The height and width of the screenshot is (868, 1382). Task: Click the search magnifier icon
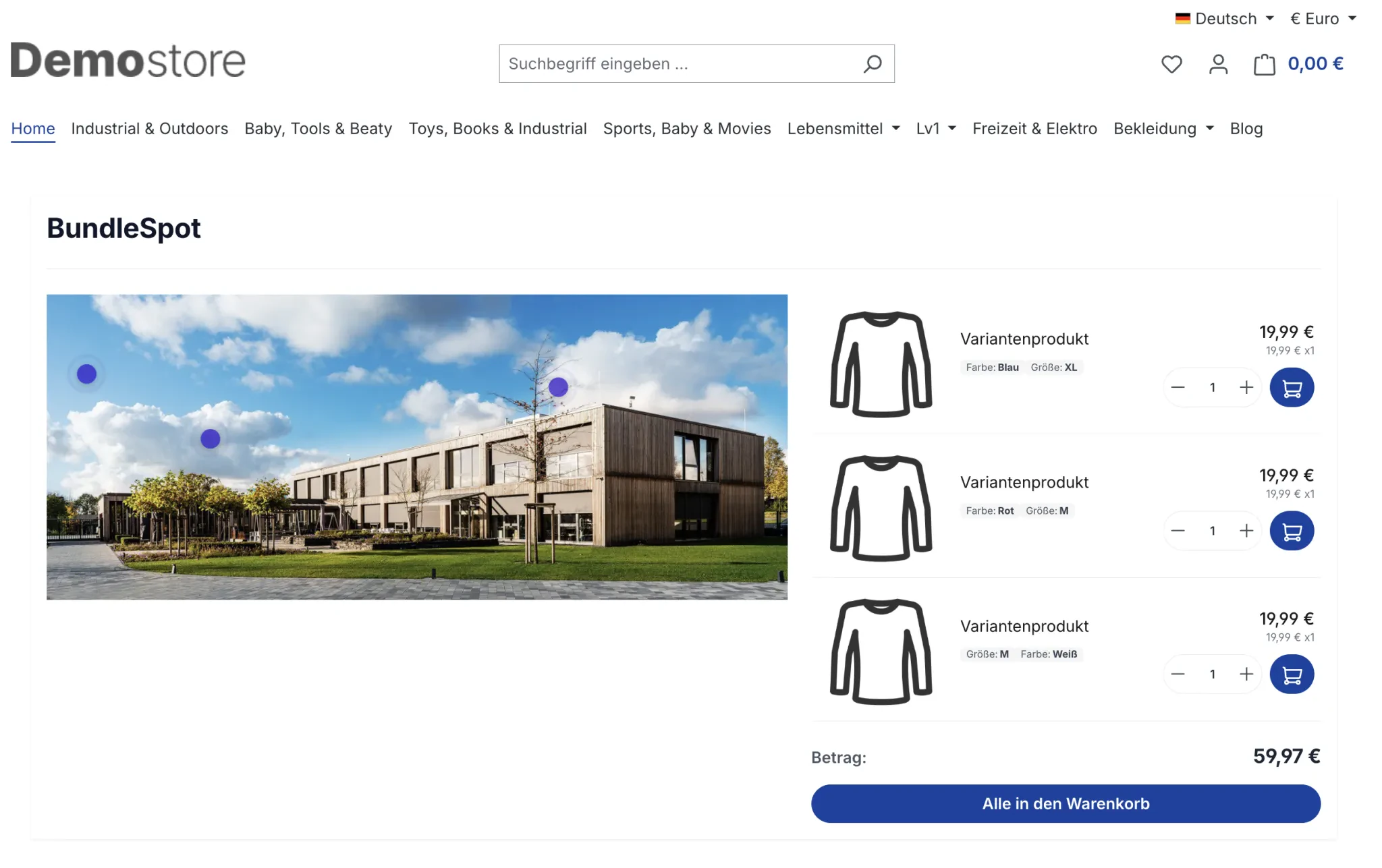(x=873, y=64)
